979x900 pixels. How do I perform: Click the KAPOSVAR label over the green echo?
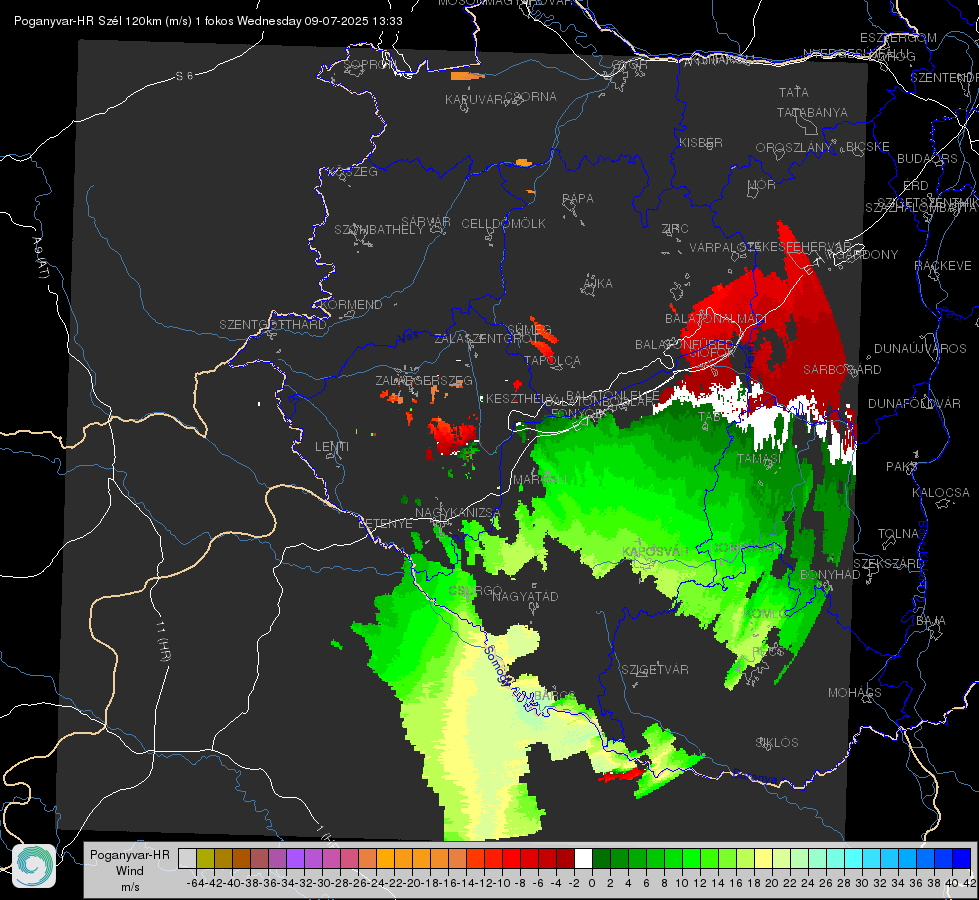pos(655,551)
